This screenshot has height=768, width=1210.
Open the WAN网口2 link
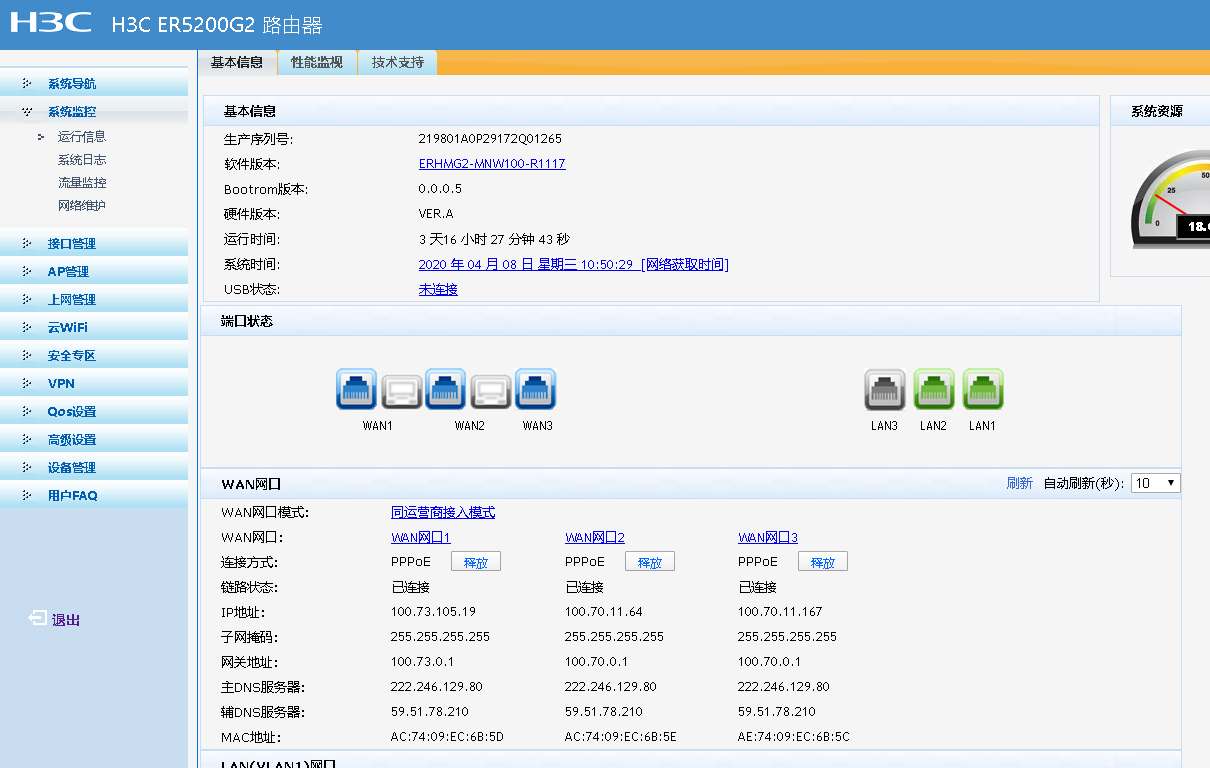(x=595, y=538)
